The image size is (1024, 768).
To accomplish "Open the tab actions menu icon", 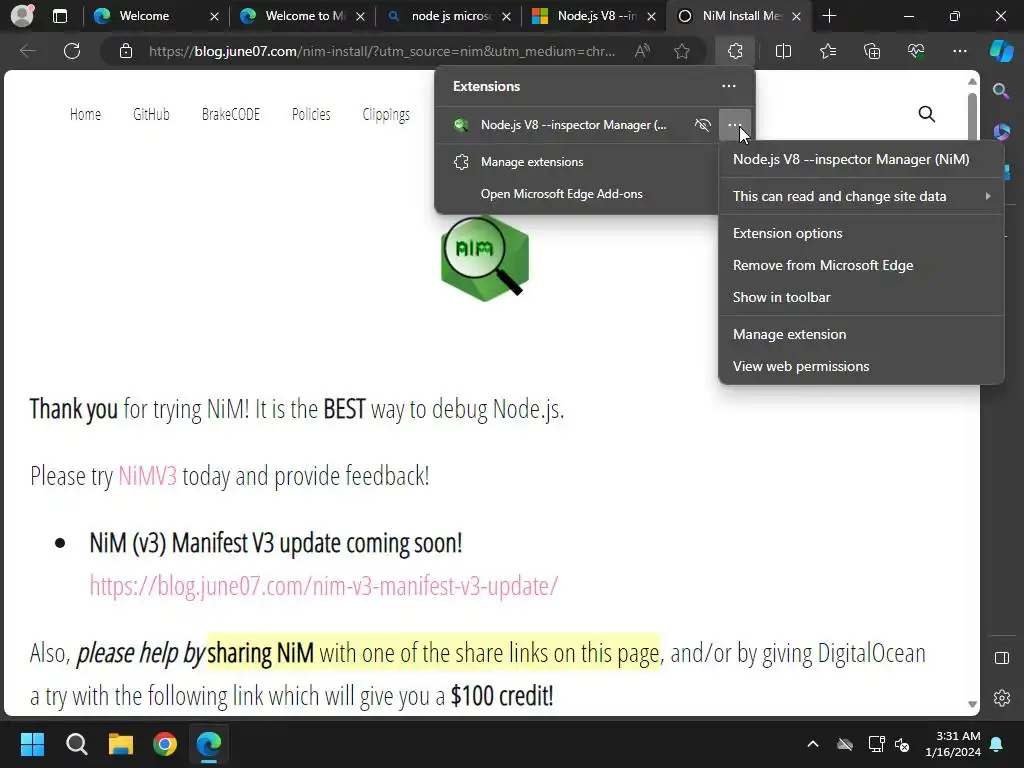I will [x=60, y=16].
